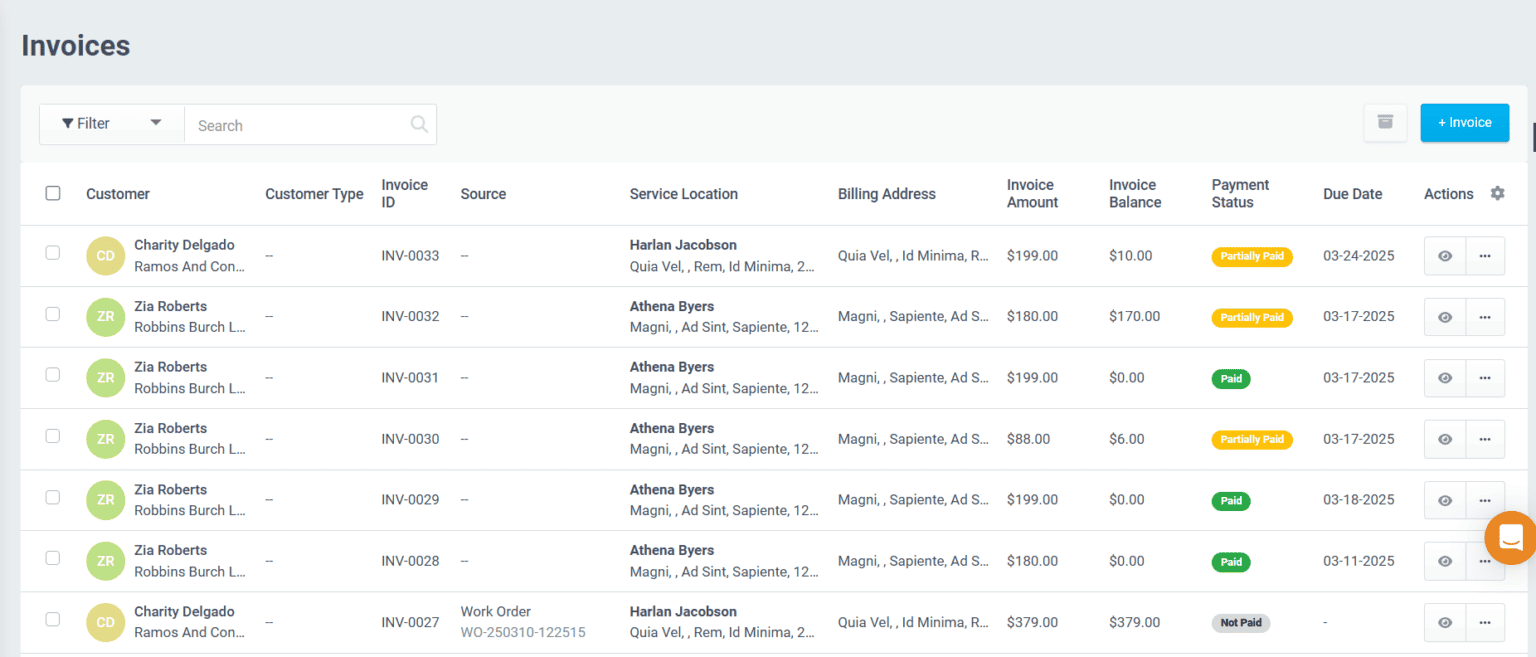
Task: Sort by the Due Date column header
Action: click(1352, 193)
